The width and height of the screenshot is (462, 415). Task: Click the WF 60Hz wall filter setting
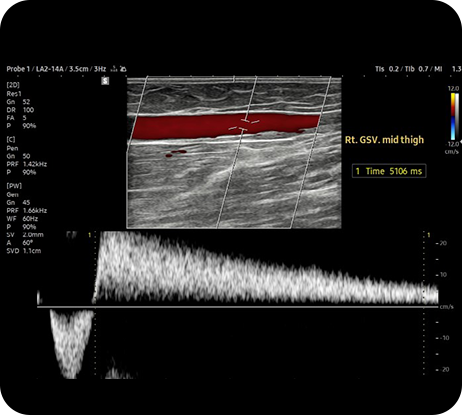(x=22, y=219)
